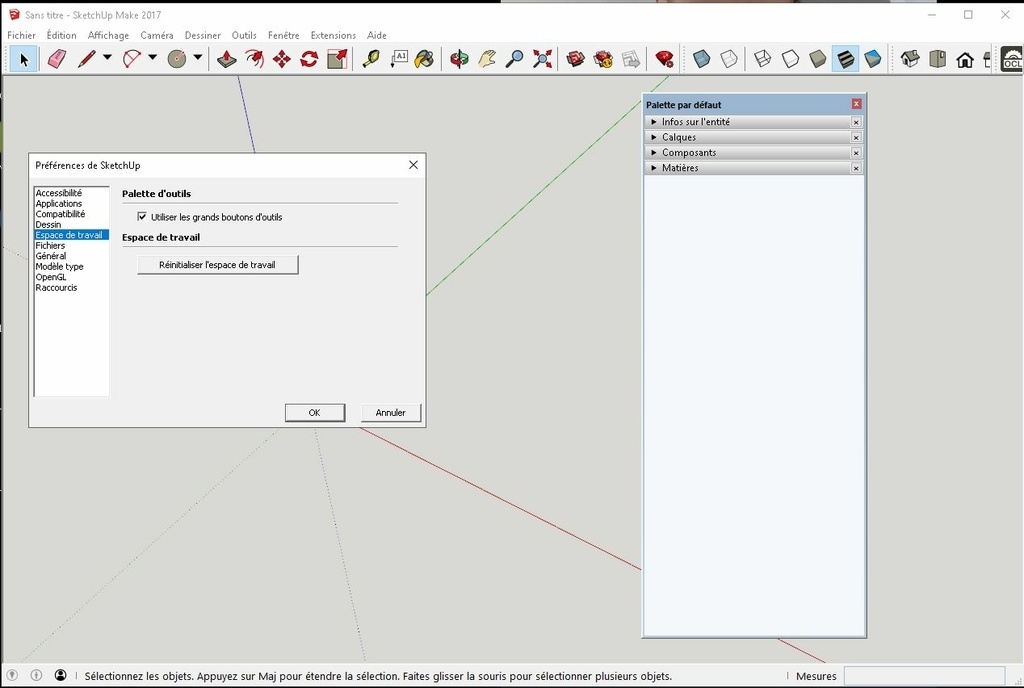This screenshot has width=1024, height=688.
Task: Open the 3D Warehouse
Action: click(575, 59)
